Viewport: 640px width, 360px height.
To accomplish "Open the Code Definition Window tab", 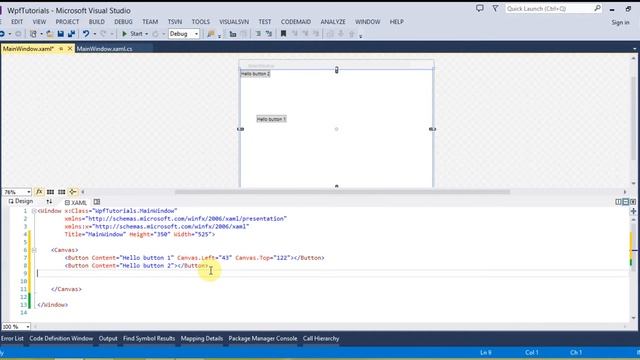I will pyautogui.click(x=61, y=338).
